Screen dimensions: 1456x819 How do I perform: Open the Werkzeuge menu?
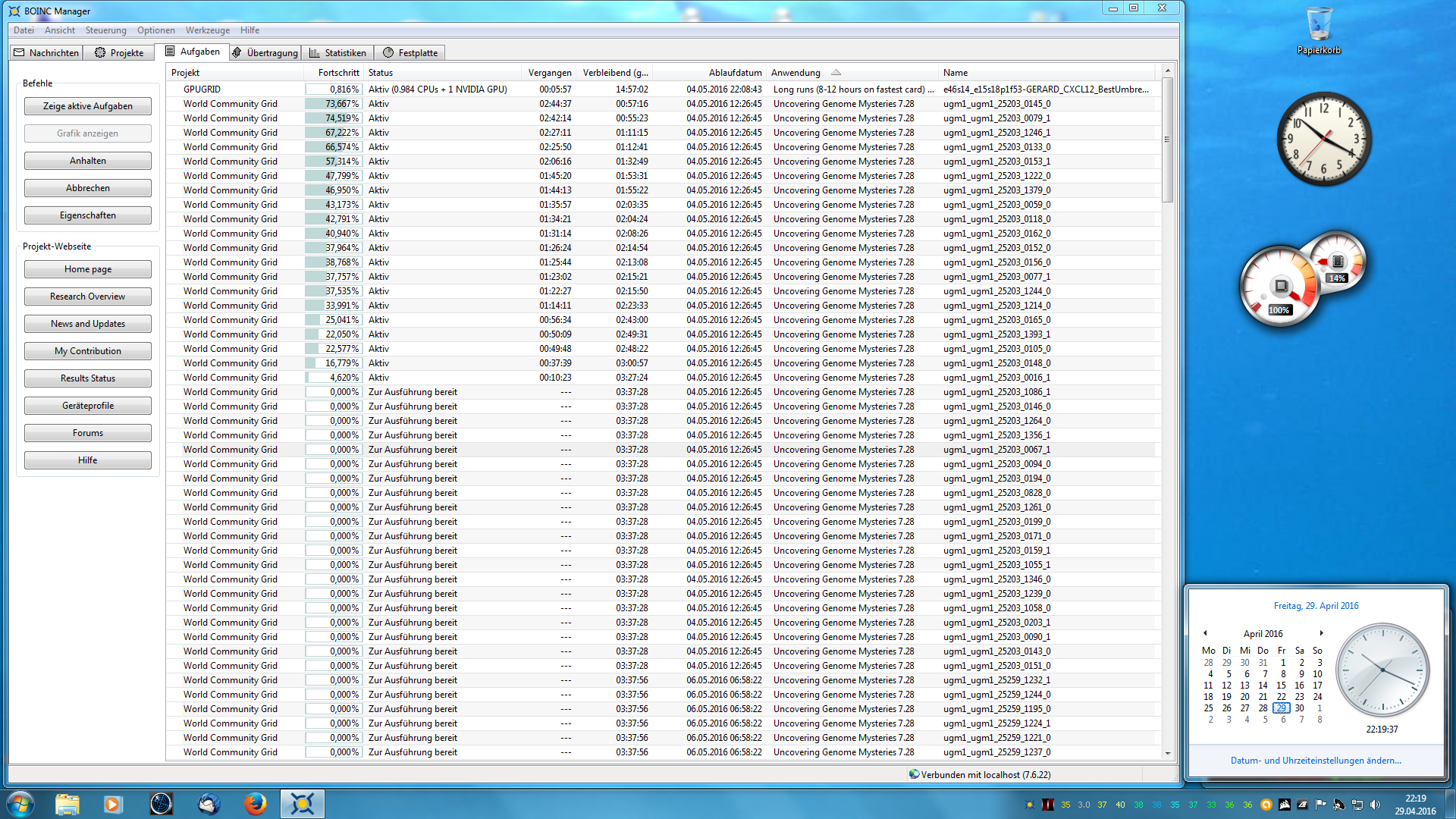208,30
